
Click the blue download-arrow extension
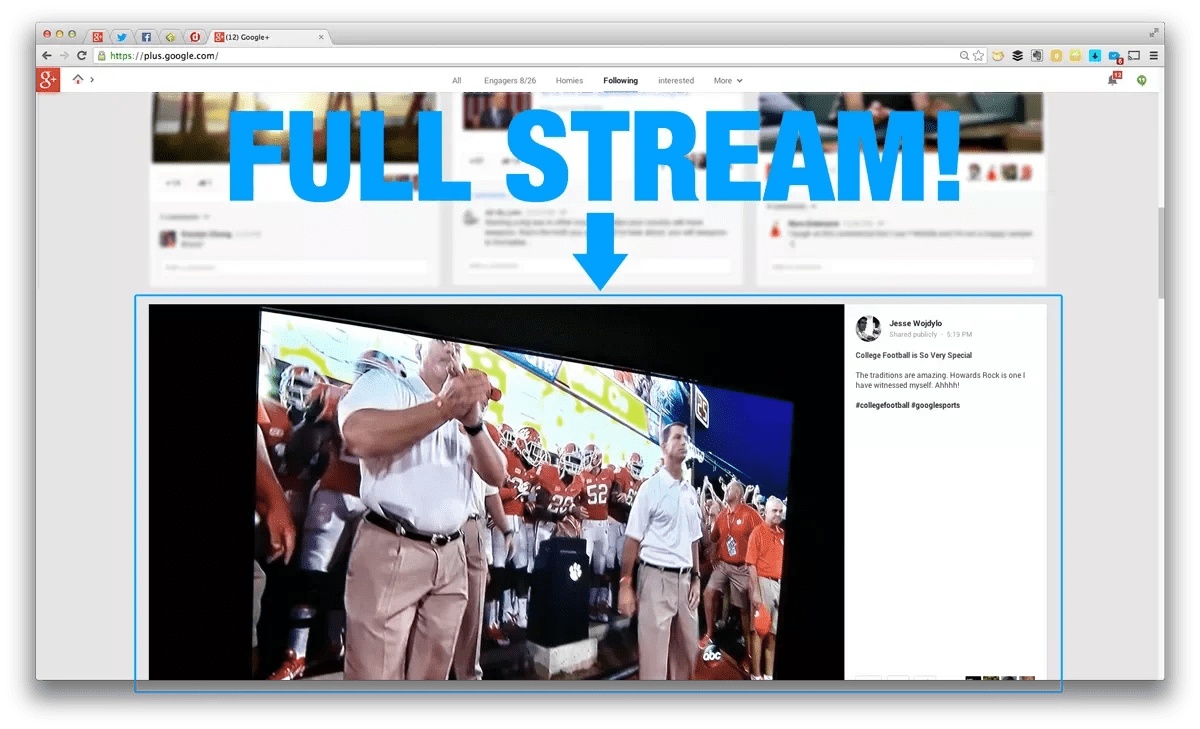(x=1095, y=56)
